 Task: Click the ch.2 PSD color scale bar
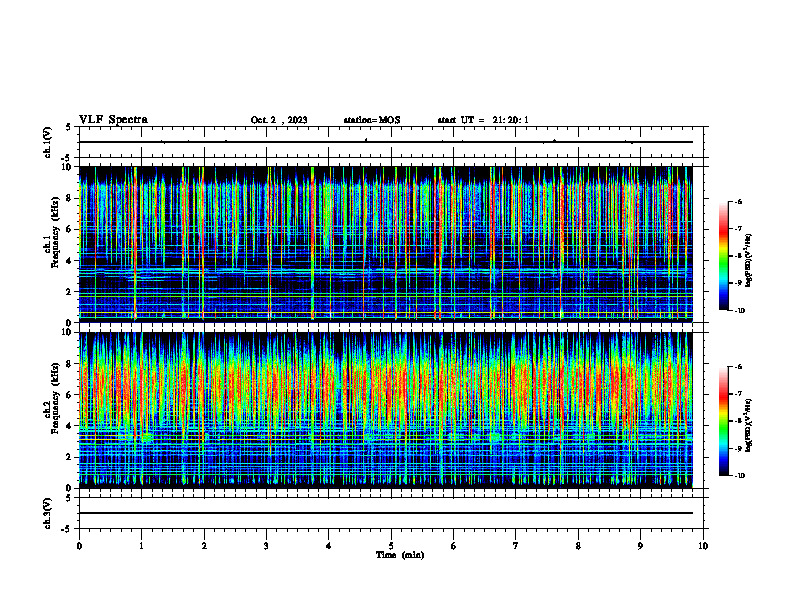tap(723, 421)
